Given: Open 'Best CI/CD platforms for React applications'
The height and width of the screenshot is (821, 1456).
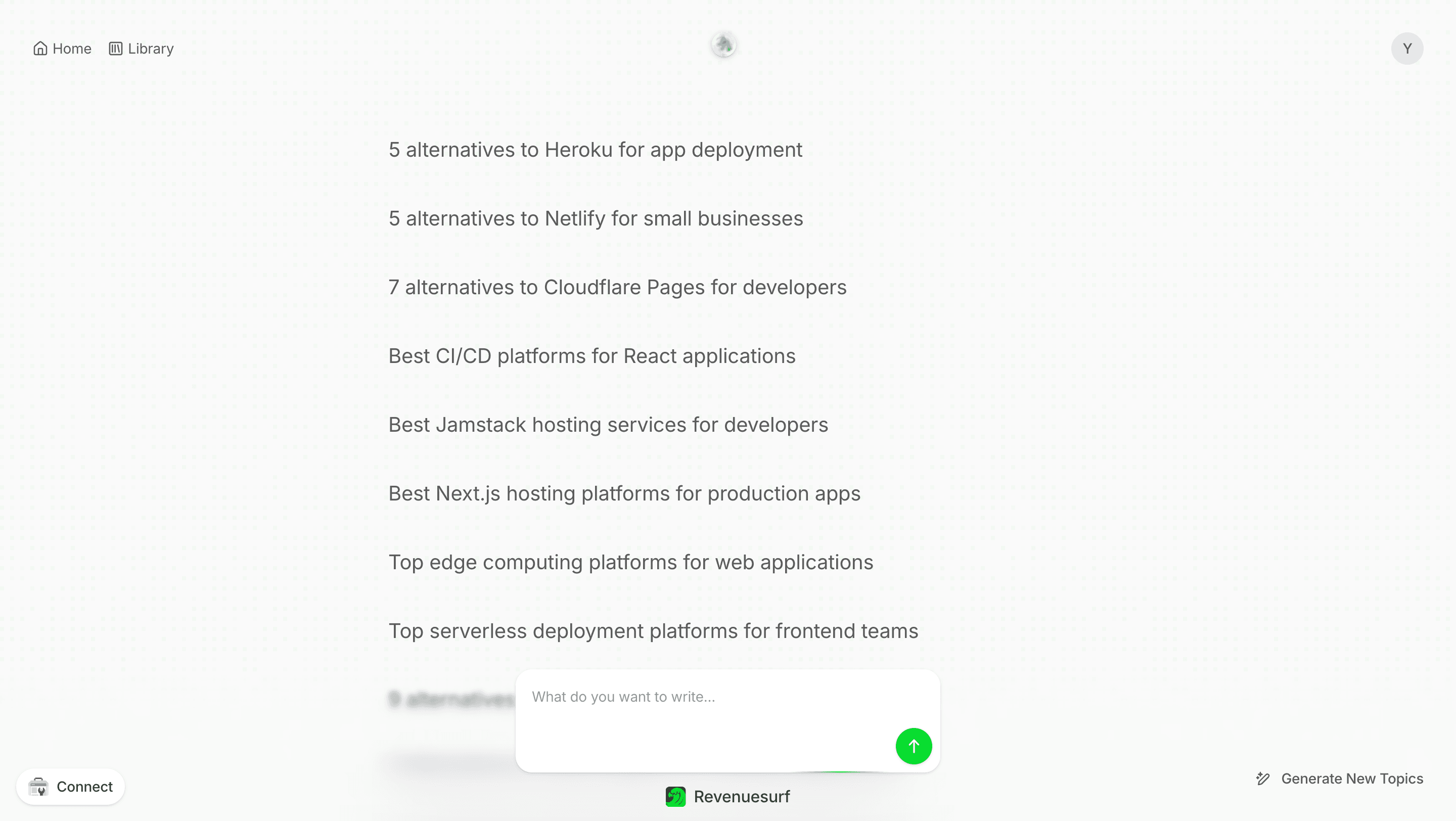Looking at the screenshot, I should (592, 356).
